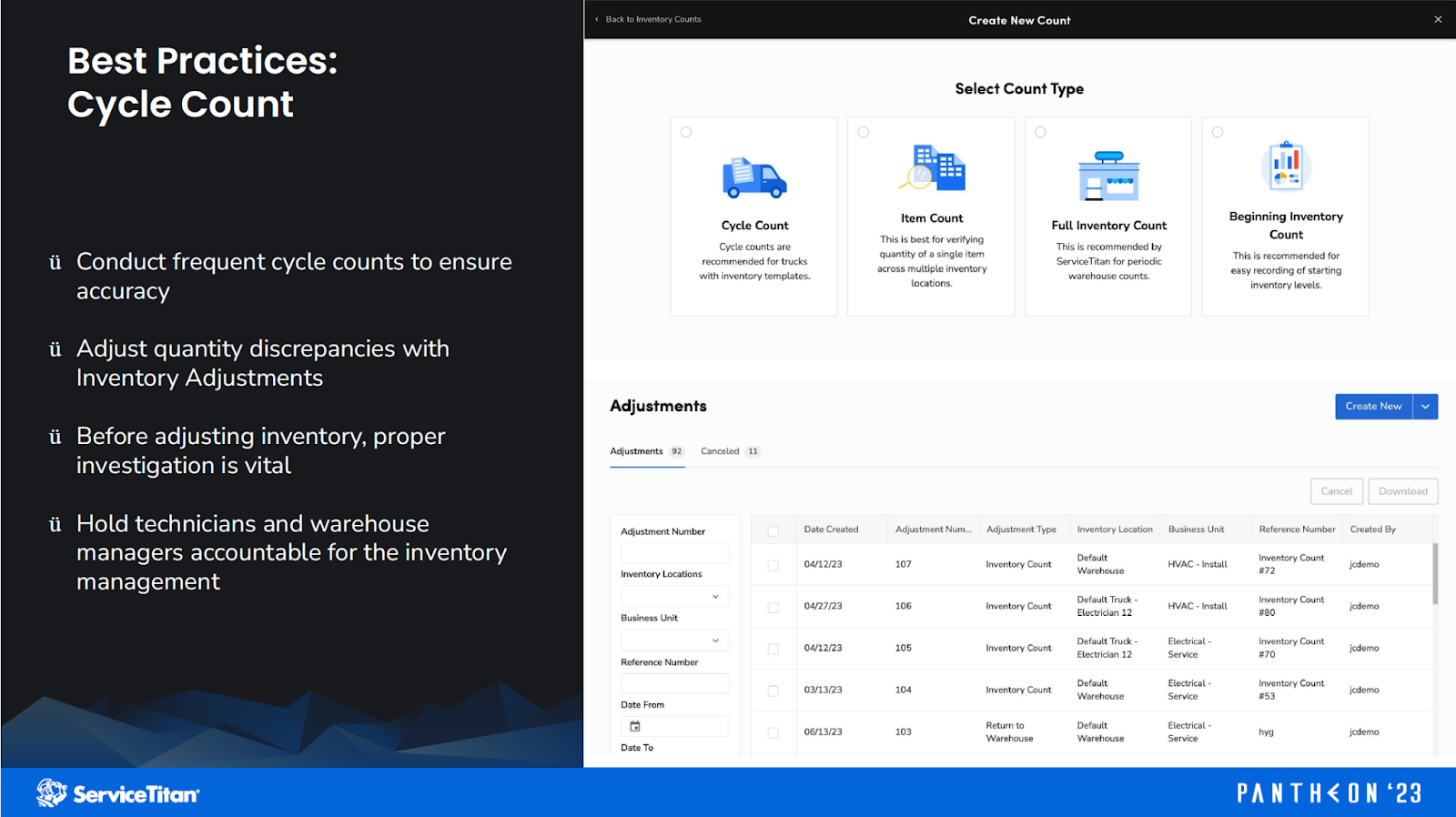This screenshot has height=817, width=1456.
Task: Switch to the Canceled tab
Action: (x=730, y=451)
